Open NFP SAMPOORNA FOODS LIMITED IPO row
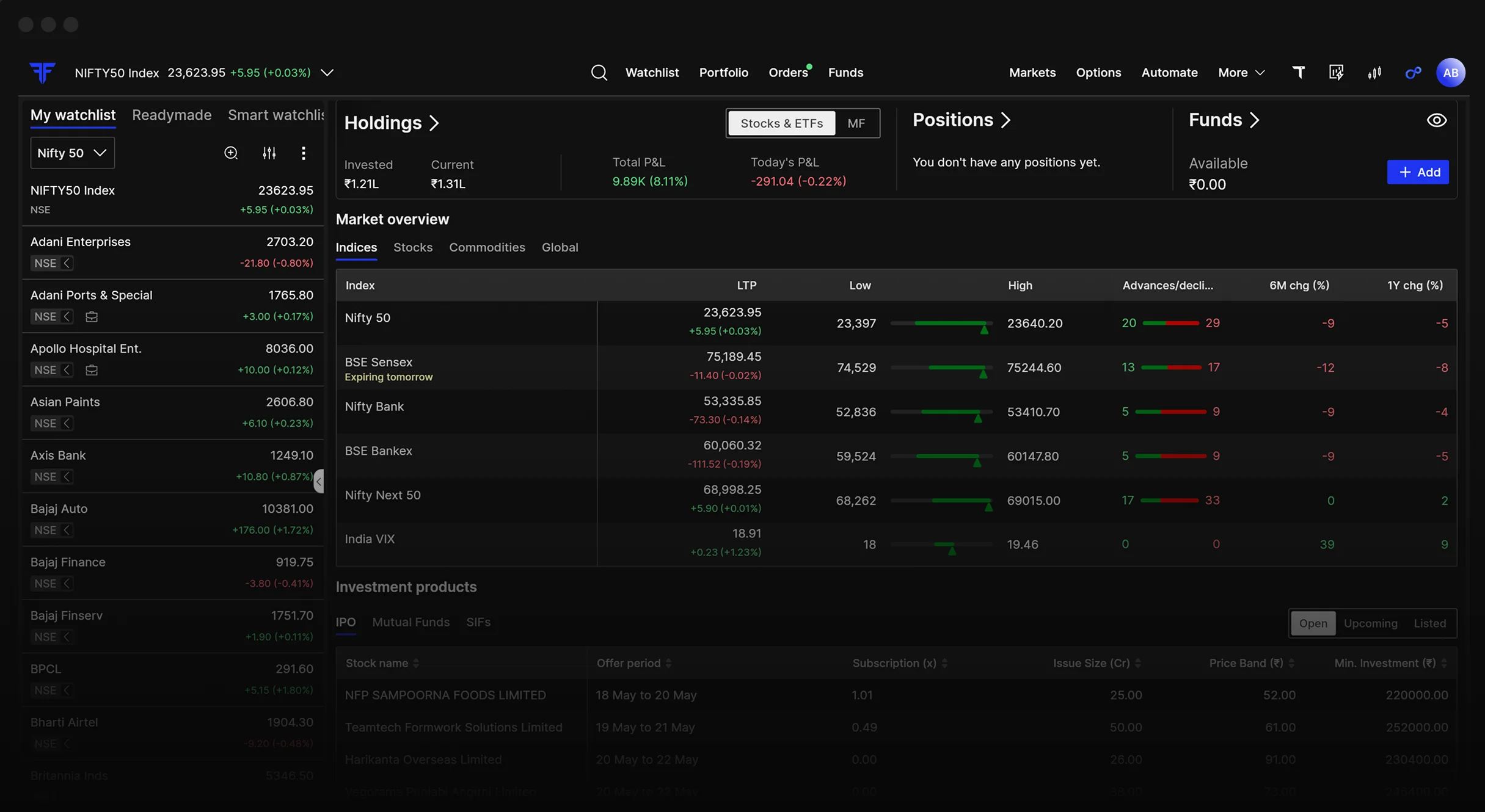The height and width of the screenshot is (812, 1485). [x=896, y=695]
